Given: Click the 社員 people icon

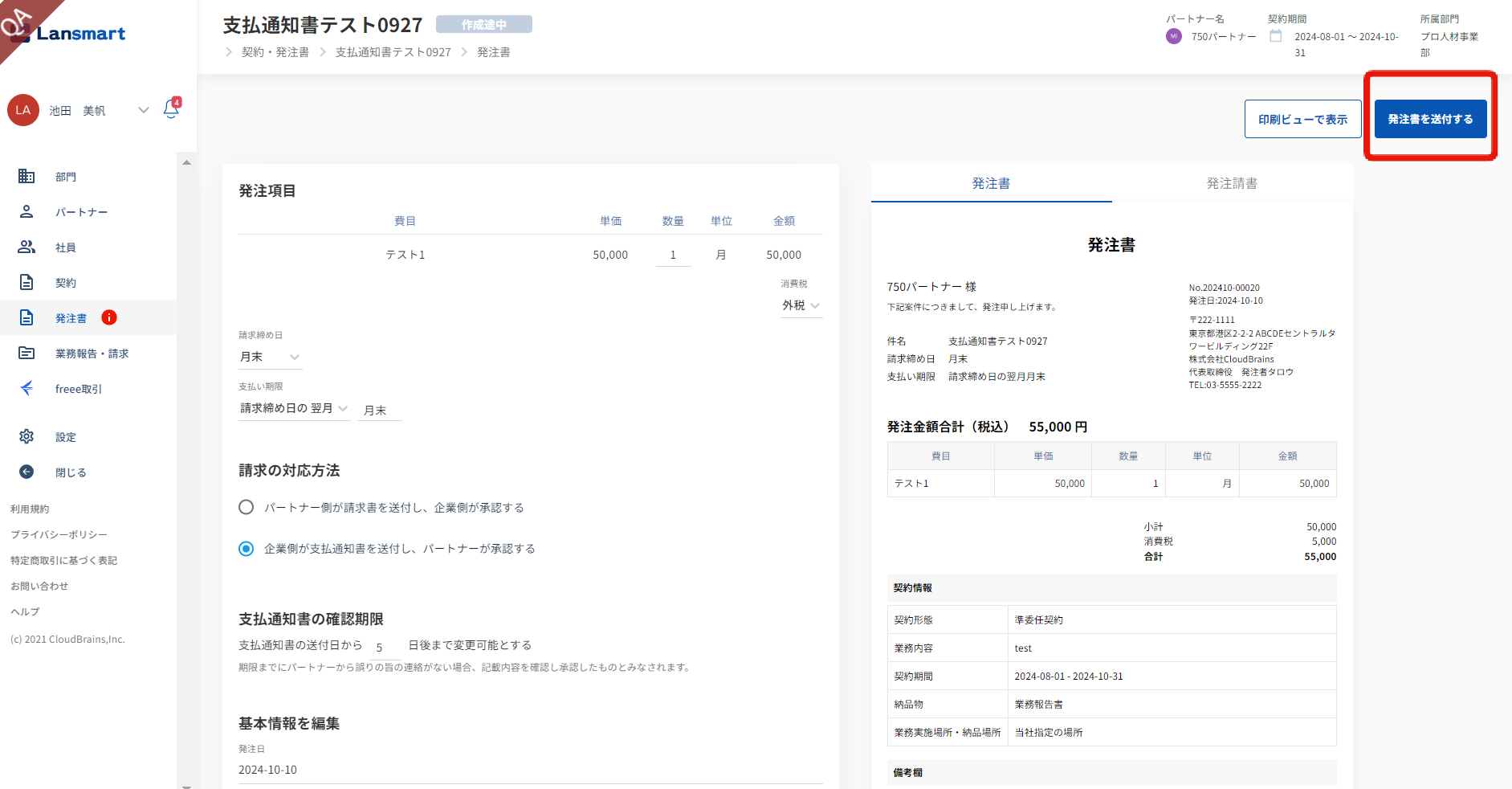Looking at the screenshot, I should tap(26, 247).
